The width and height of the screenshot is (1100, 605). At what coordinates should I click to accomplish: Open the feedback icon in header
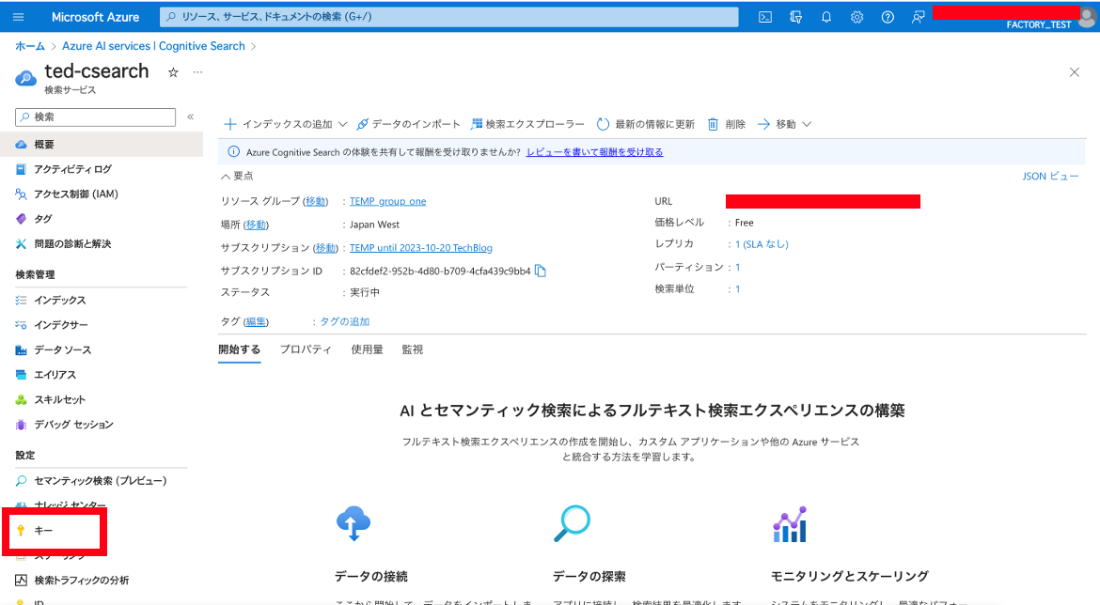point(918,17)
